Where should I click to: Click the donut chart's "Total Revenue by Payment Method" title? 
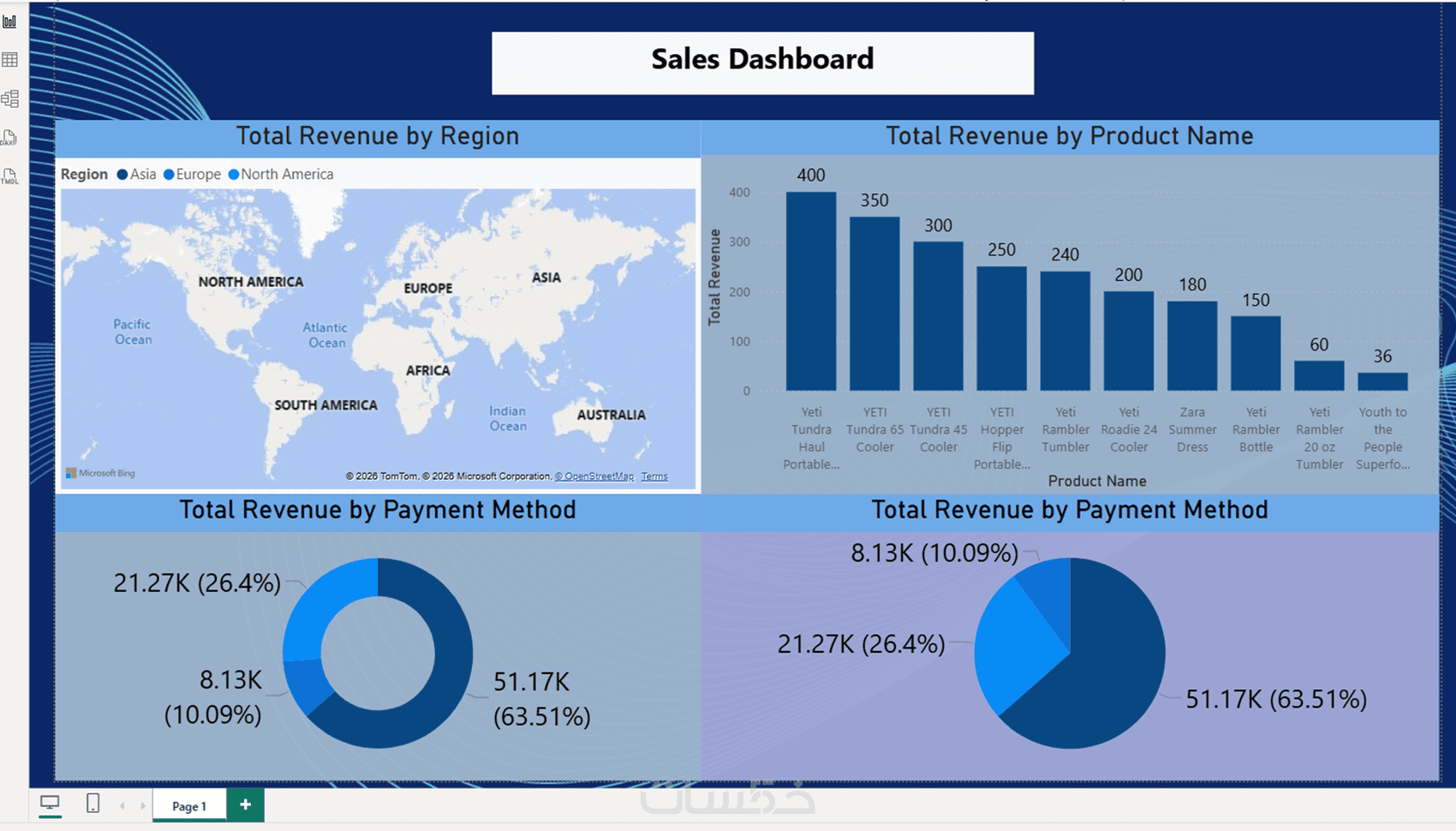click(378, 511)
